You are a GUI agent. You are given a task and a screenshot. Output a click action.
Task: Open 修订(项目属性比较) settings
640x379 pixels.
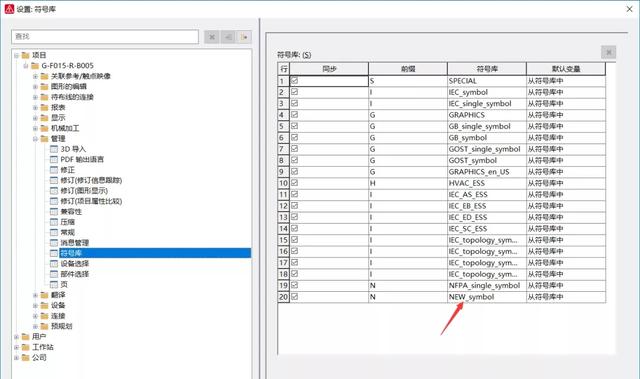click(91, 201)
